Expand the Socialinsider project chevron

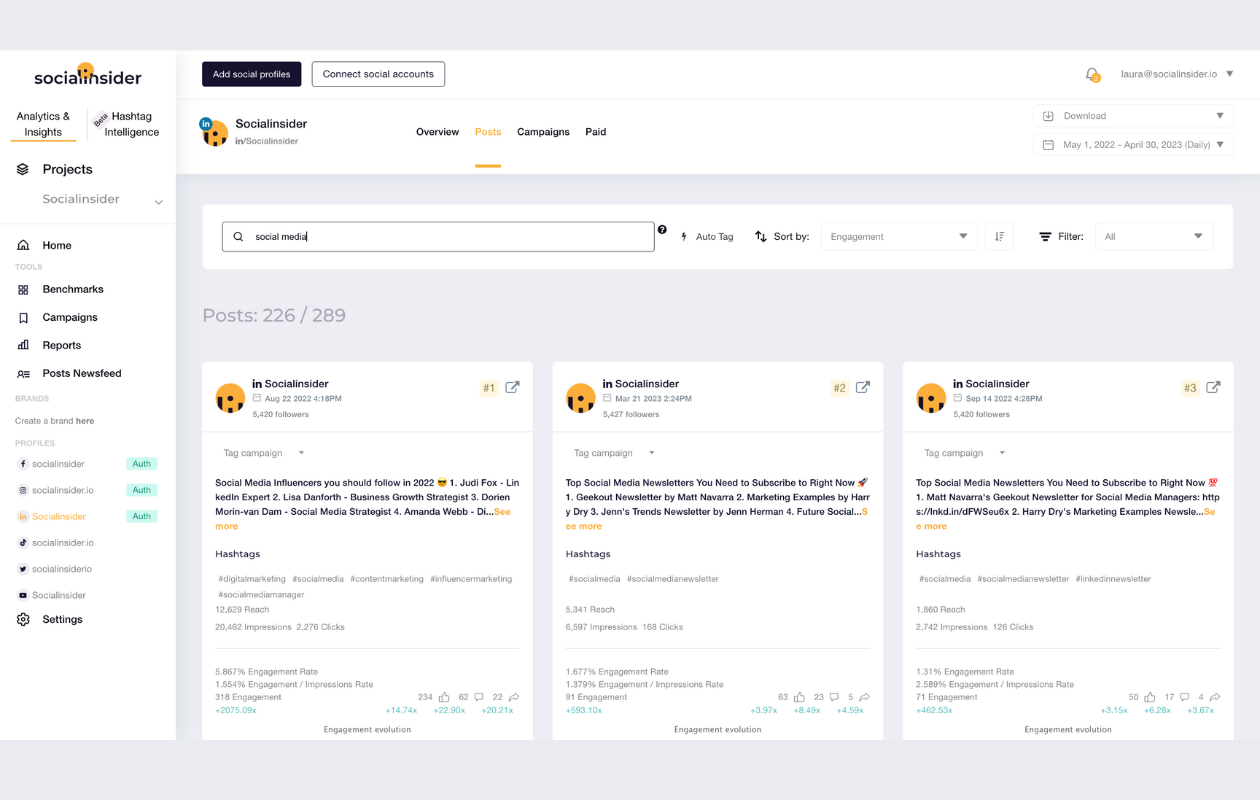tap(158, 202)
